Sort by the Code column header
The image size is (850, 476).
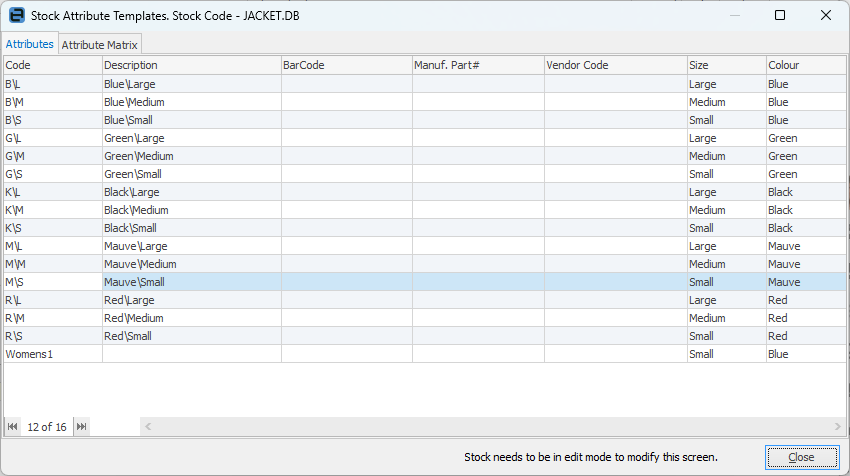click(53, 65)
